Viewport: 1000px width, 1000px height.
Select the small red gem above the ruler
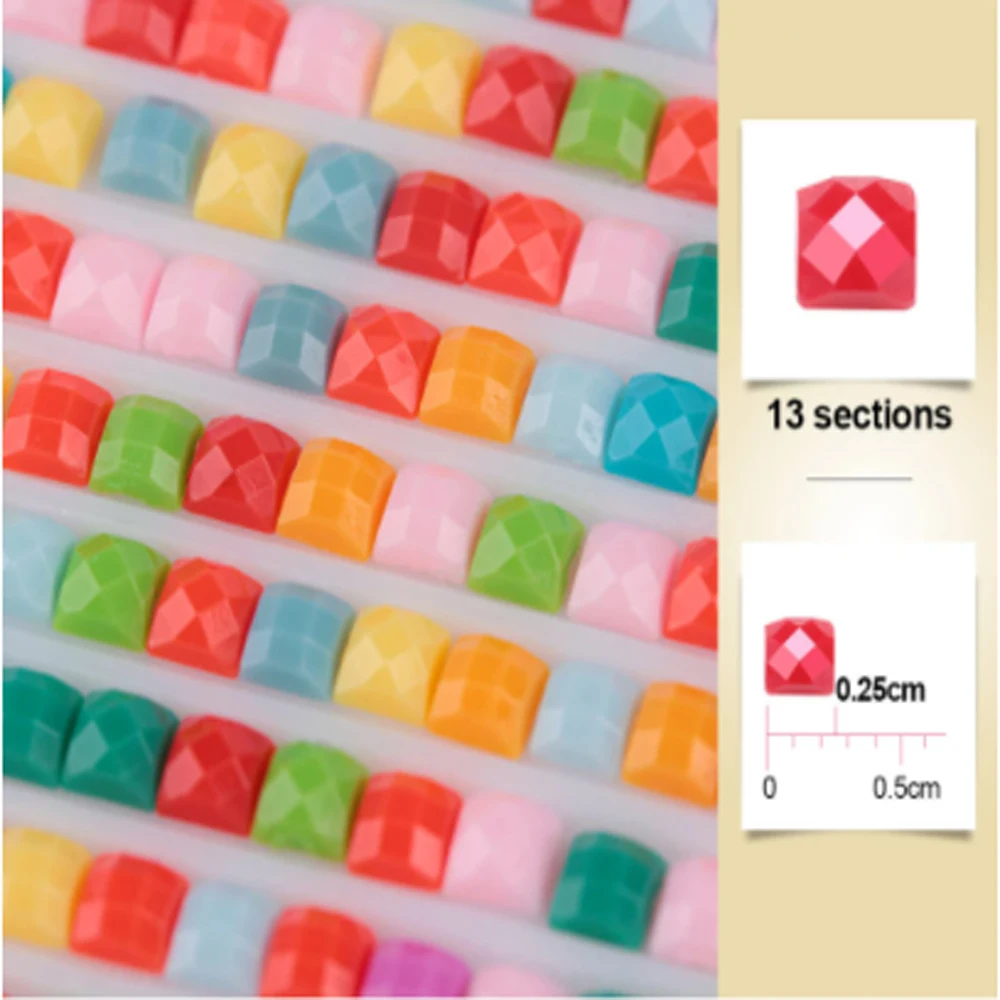point(799,656)
